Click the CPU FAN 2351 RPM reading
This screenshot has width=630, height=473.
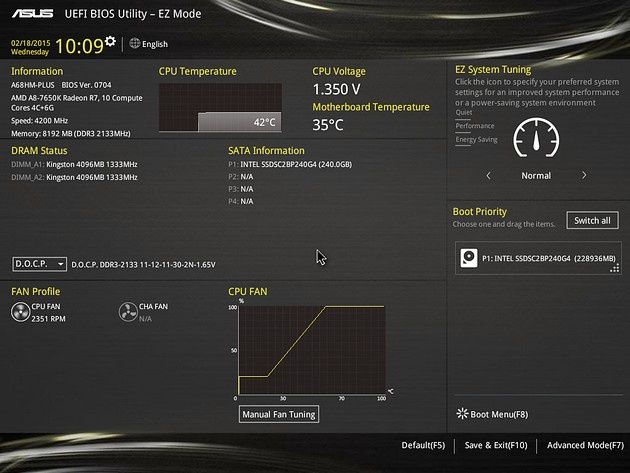48,319
